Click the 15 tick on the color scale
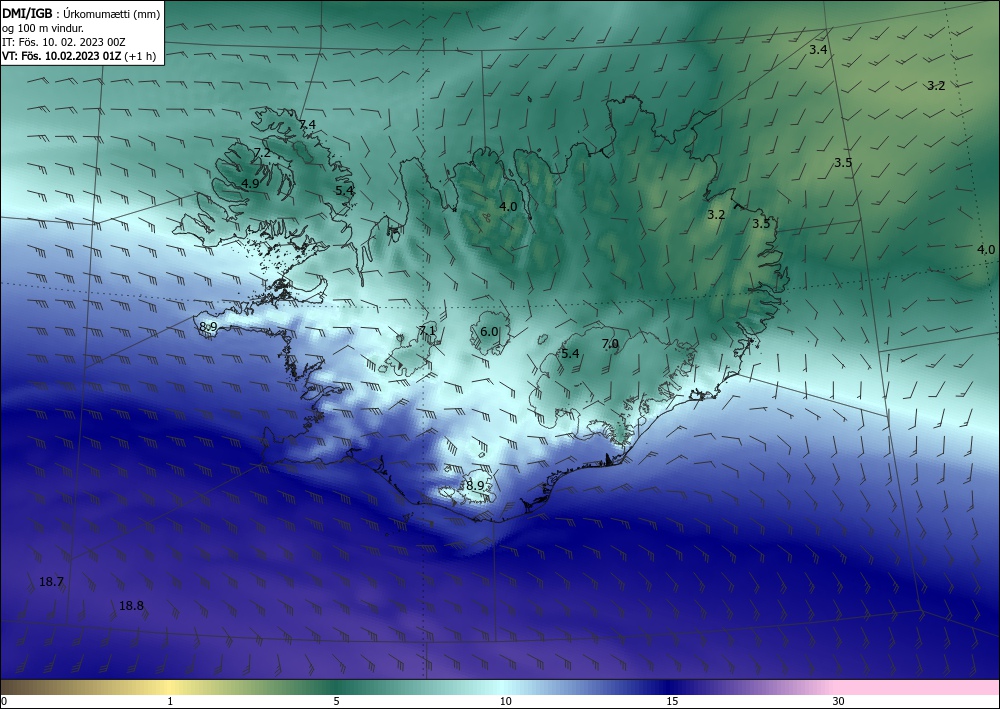The width and height of the screenshot is (1000, 709). (672, 701)
